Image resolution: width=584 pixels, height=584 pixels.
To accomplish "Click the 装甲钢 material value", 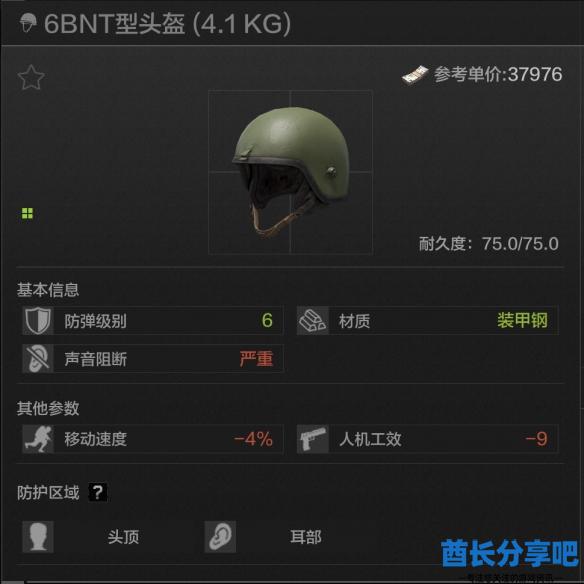I will [x=522, y=320].
